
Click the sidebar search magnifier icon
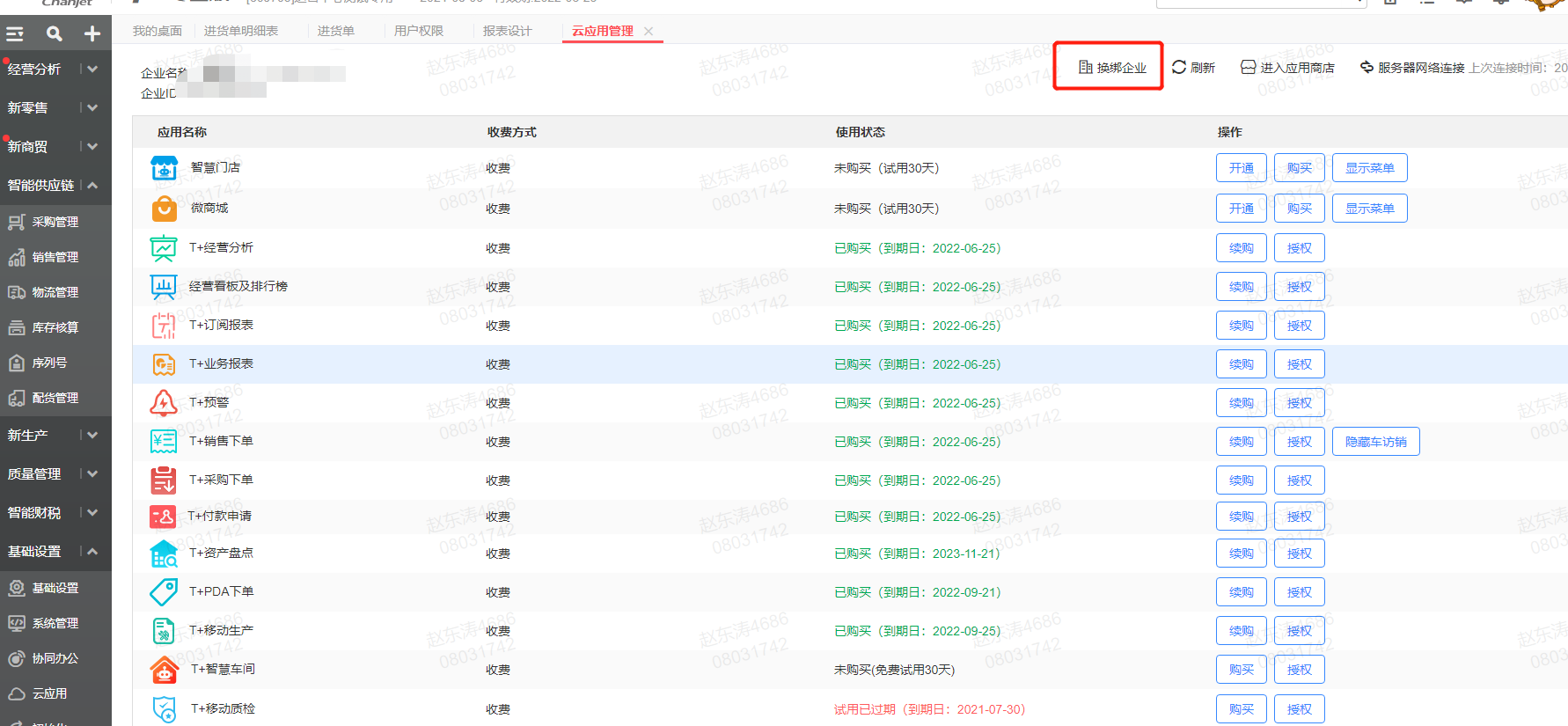tap(55, 34)
